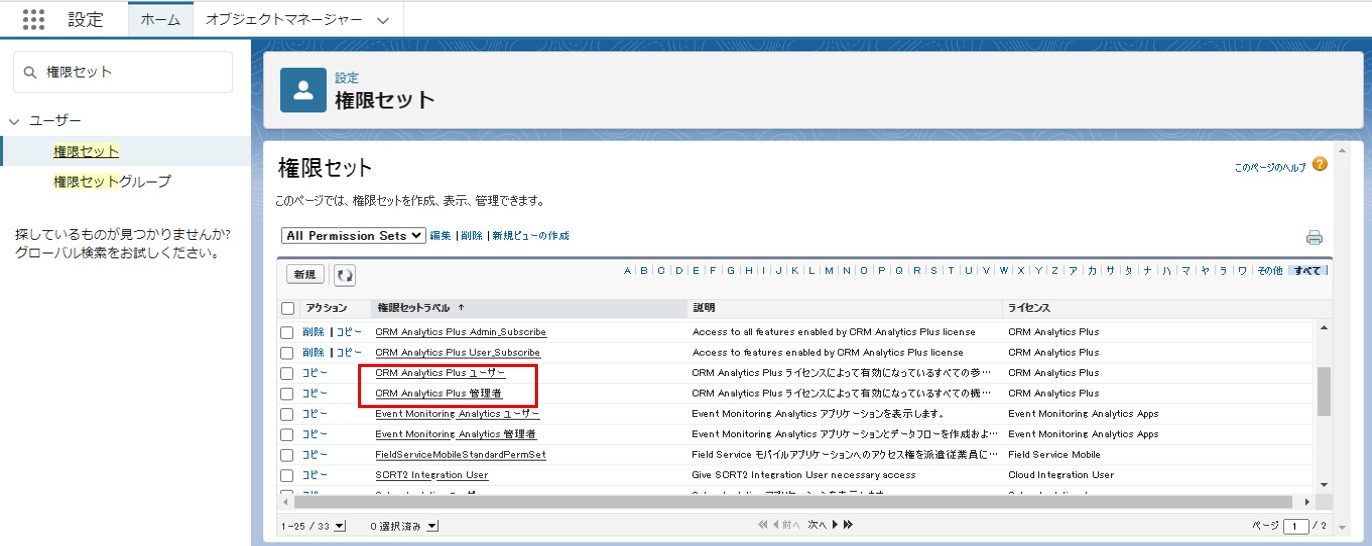Click the Cloud Integration User license cell

pos(1061,476)
